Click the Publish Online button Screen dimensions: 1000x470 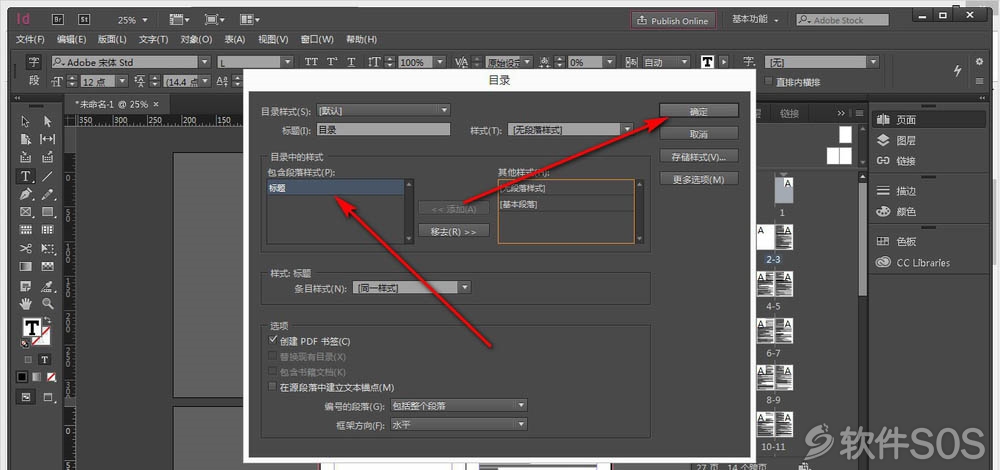pyautogui.click(x=673, y=20)
